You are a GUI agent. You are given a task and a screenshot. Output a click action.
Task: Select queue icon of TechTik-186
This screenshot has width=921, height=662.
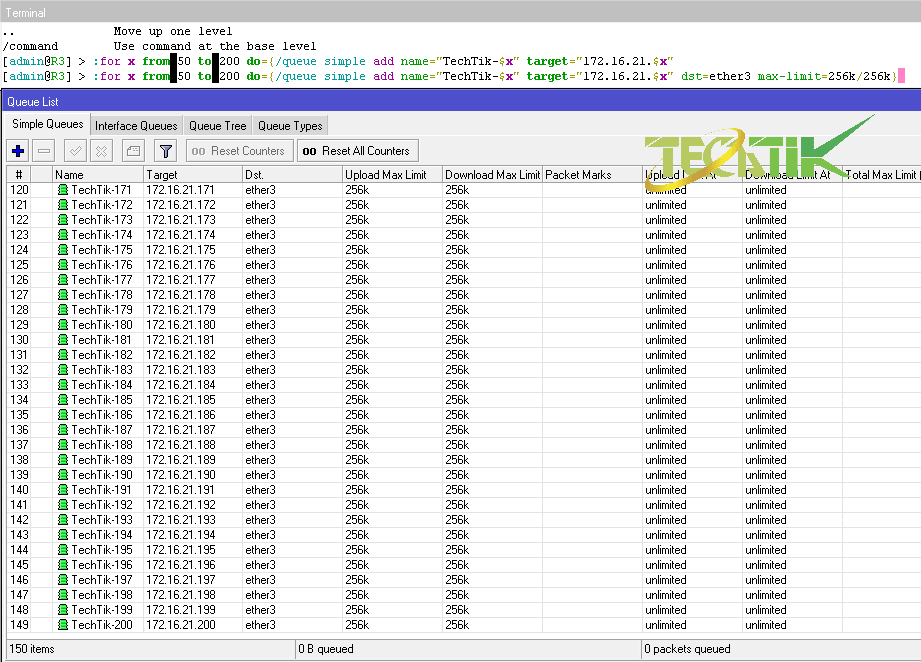pos(63,415)
